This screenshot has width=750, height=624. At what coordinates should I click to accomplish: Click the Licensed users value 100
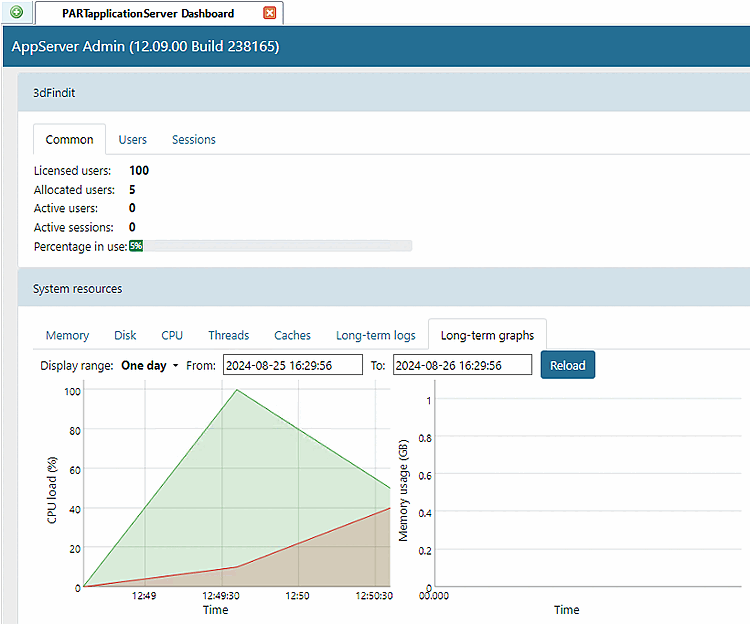(139, 171)
